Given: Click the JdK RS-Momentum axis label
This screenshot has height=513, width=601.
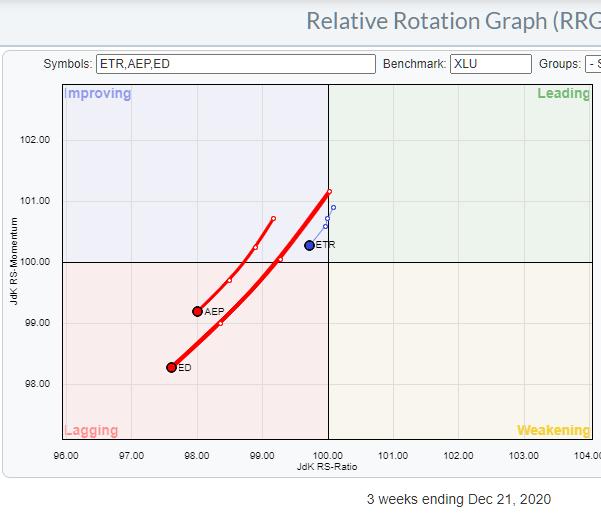Looking at the screenshot, I should (x=15, y=262).
